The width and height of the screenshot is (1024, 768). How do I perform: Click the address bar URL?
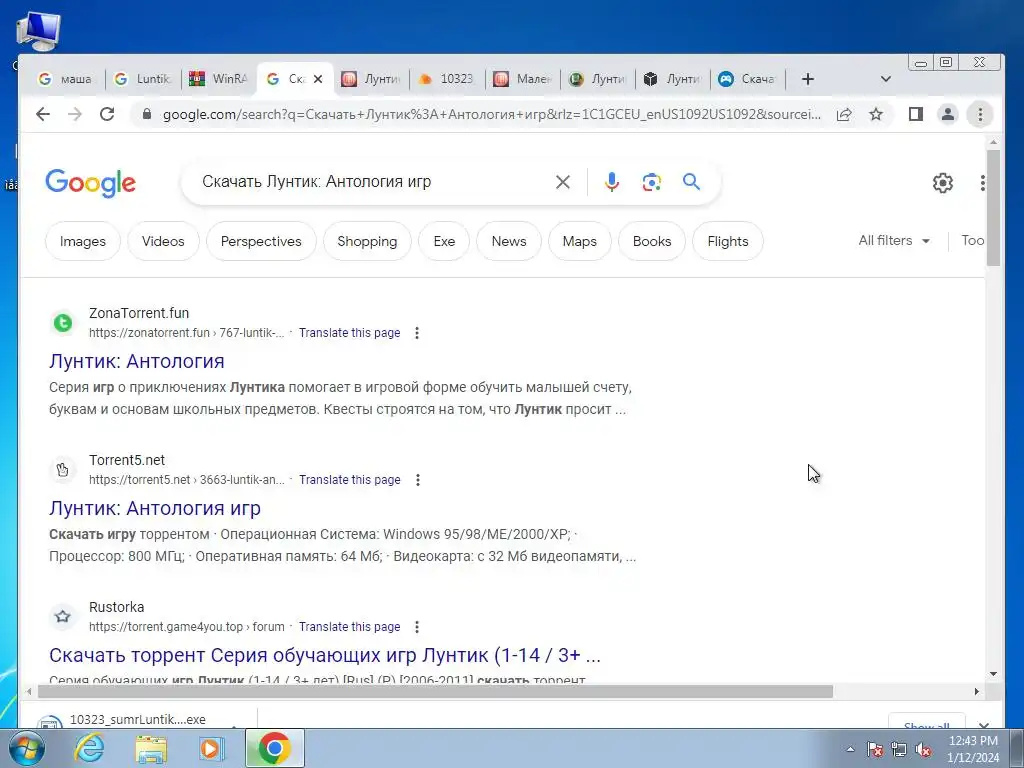[x=492, y=114]
